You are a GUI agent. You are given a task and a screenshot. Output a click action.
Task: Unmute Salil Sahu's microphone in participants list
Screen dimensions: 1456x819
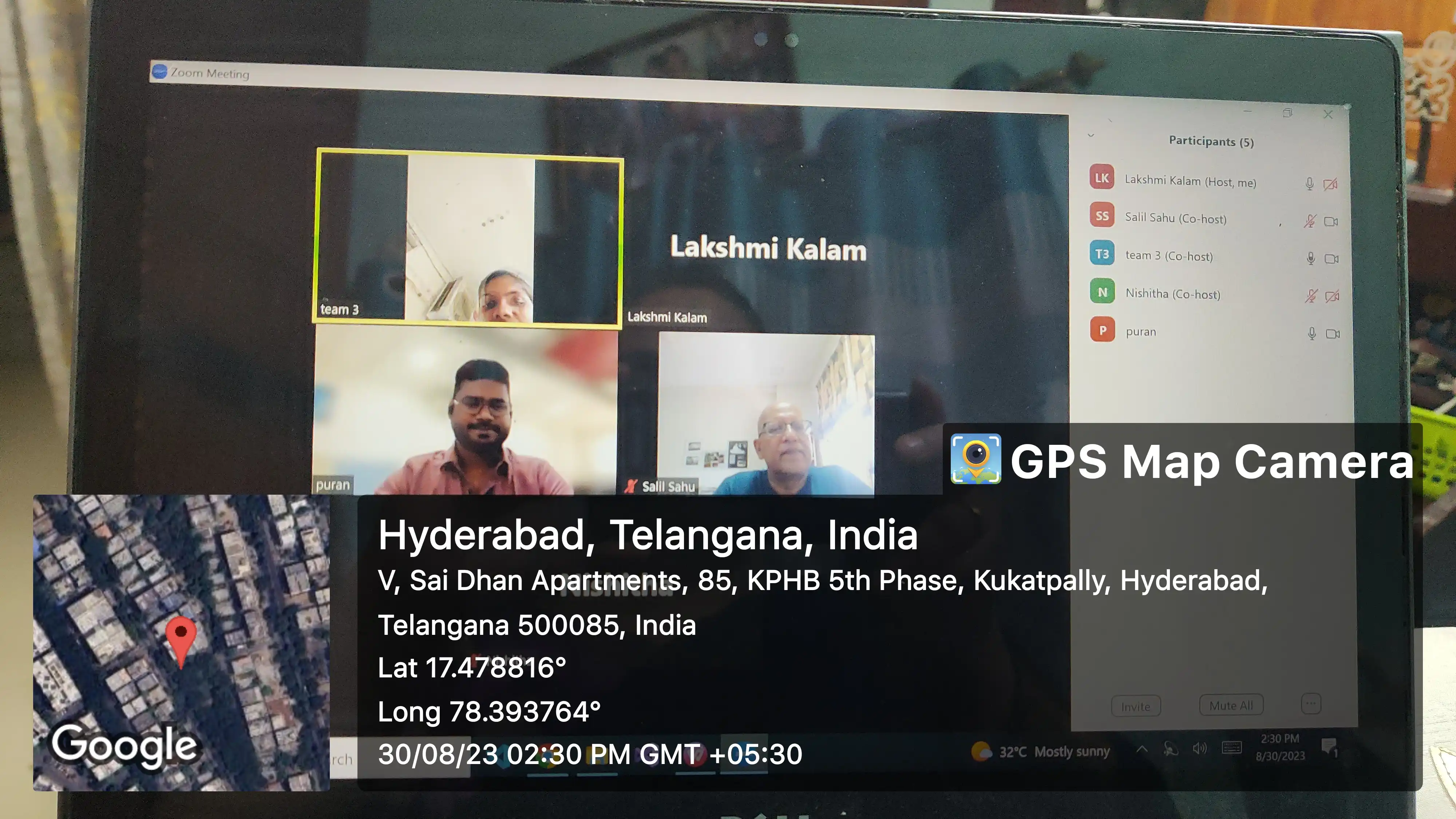click(x=1310, y=221)
